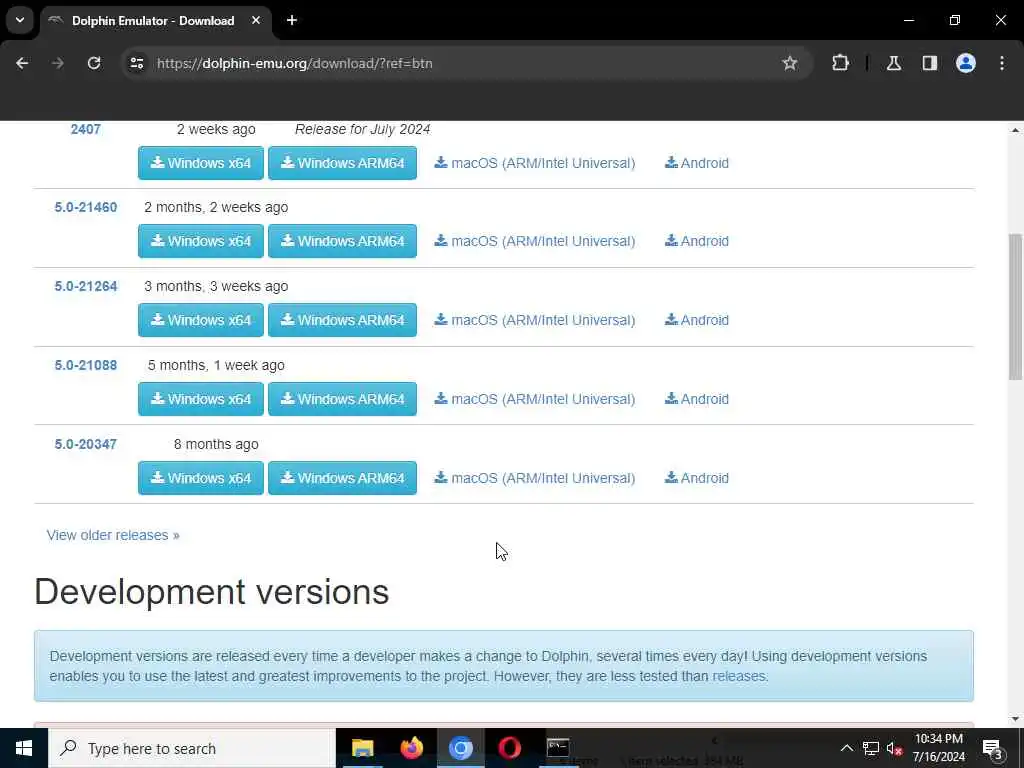1024x768 pixels.
Task: Click the page vertical scrollbar thumb
Action: pos(1015,306)
